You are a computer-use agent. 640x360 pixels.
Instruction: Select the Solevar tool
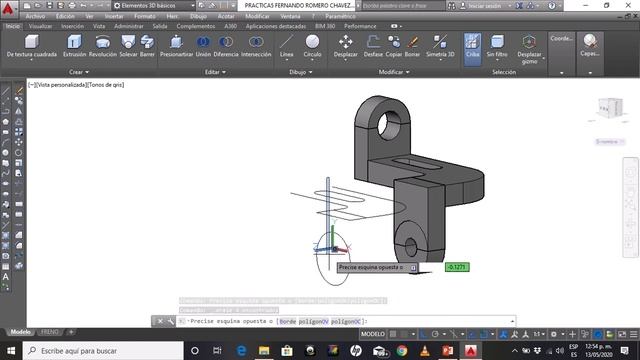click(x=128, y=46)
